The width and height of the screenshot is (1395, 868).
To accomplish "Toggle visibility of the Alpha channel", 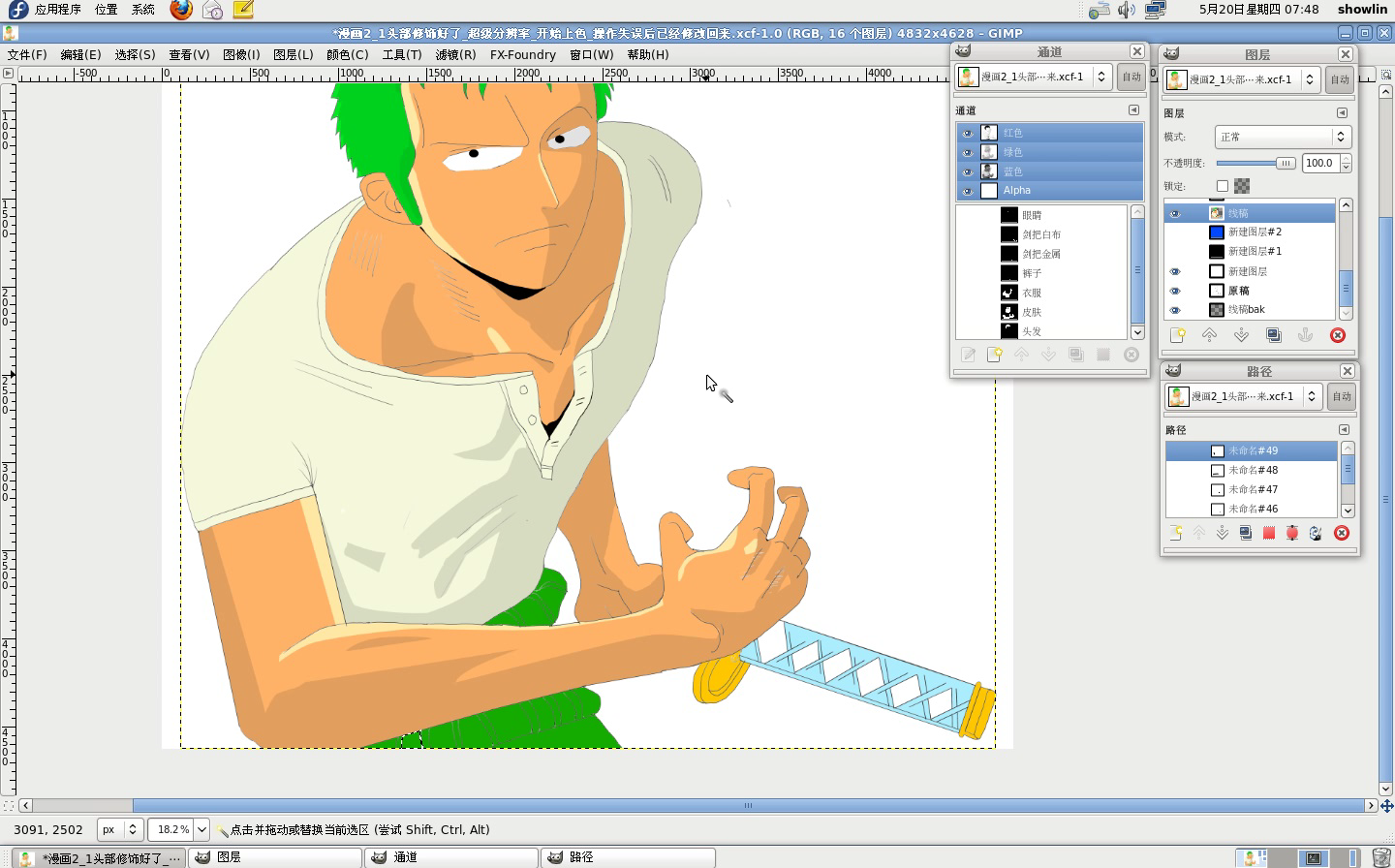I will (967, 191).
